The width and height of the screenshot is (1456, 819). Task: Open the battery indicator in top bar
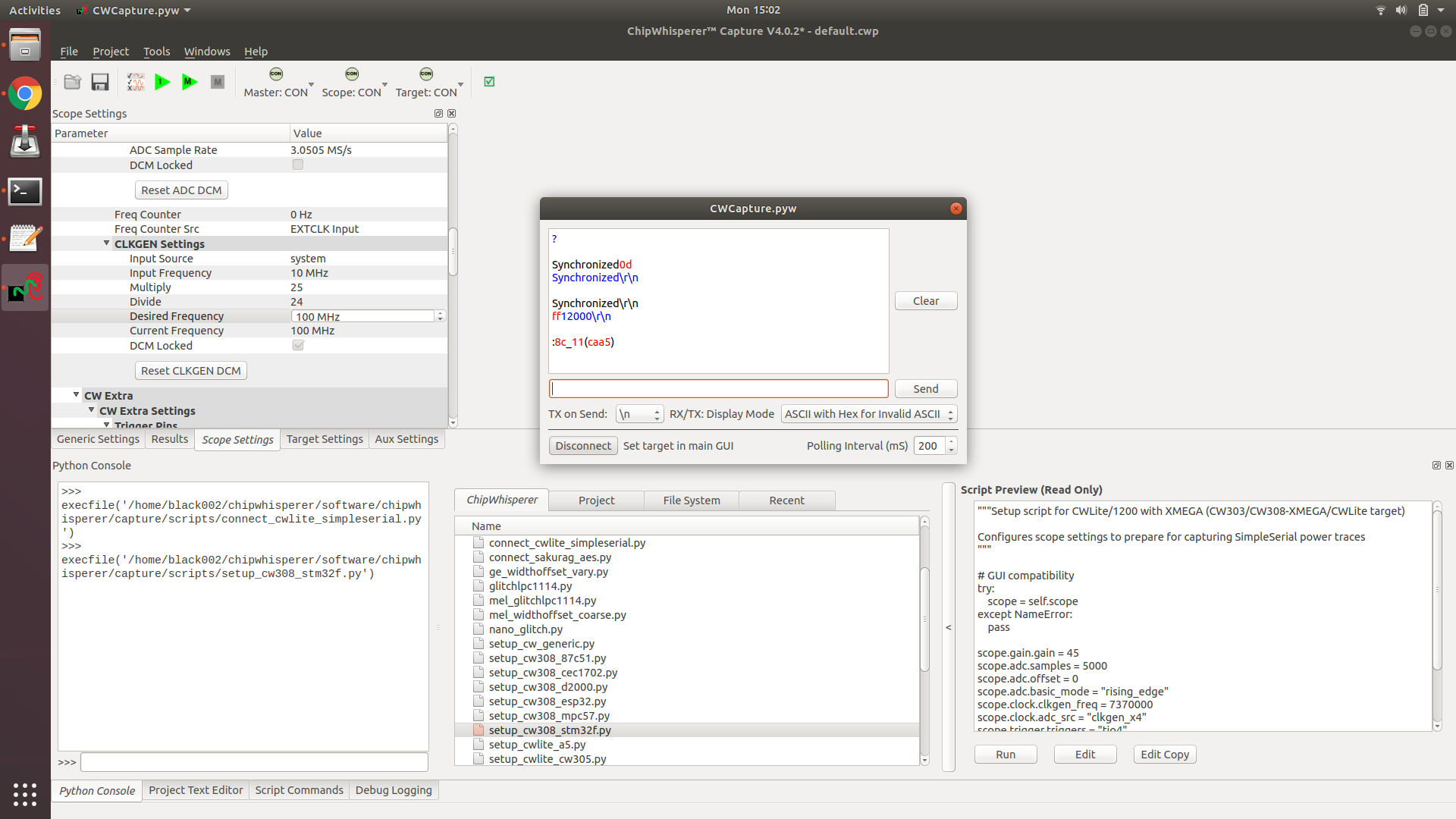[1423, 10]
